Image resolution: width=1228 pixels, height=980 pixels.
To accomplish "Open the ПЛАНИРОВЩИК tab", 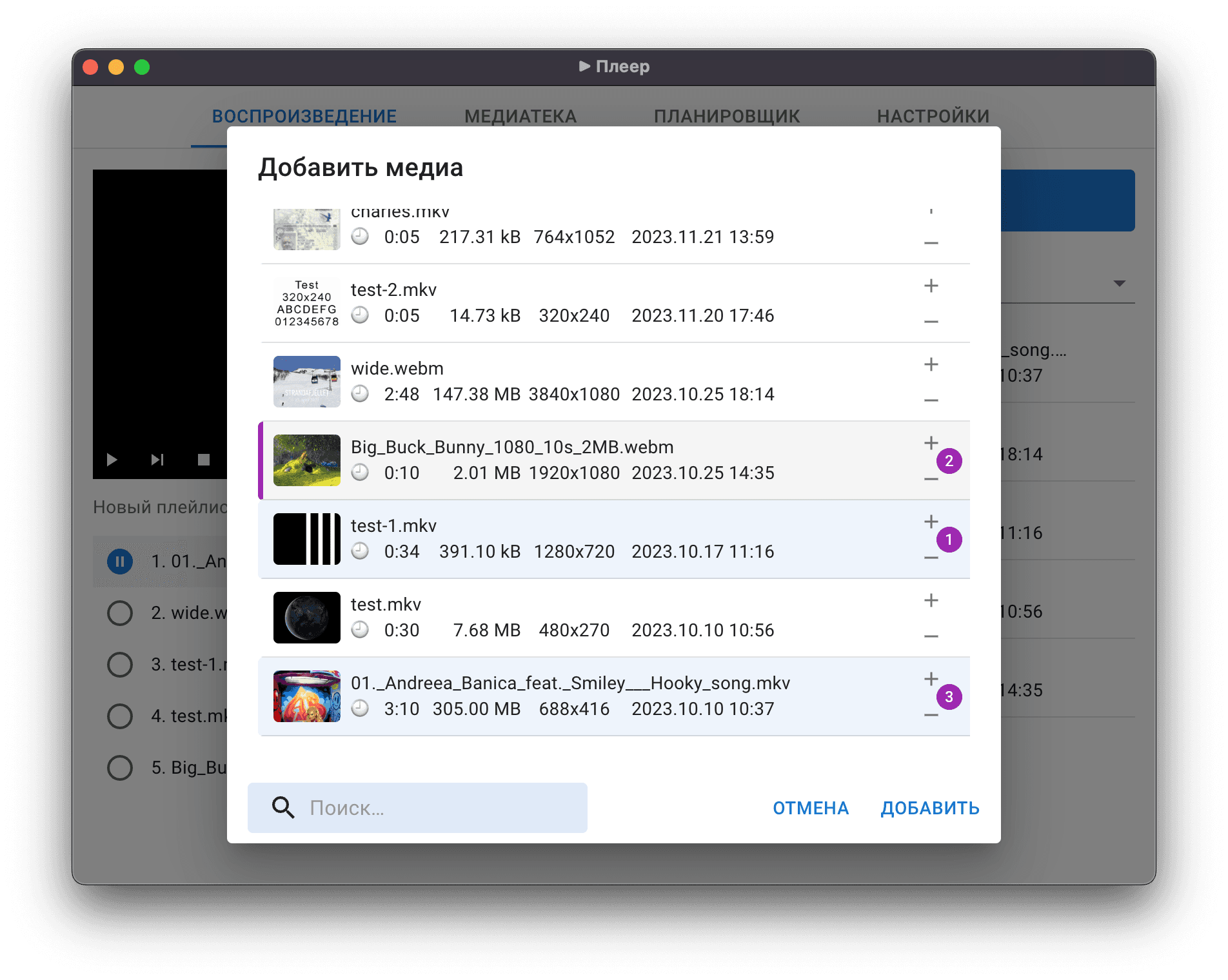I will [727, 116].
